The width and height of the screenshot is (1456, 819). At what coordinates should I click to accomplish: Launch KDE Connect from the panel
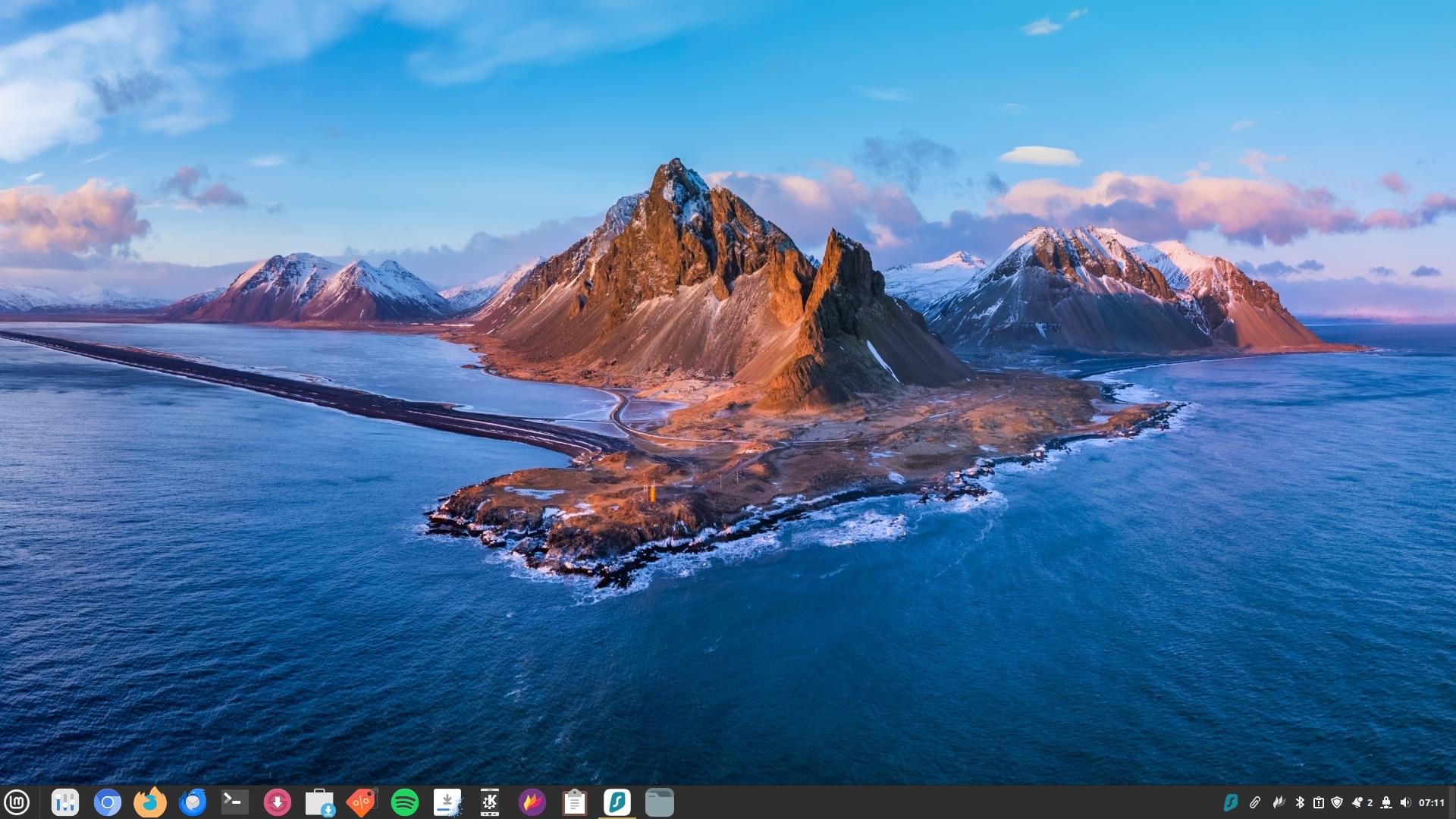click(x=490, y=802)
